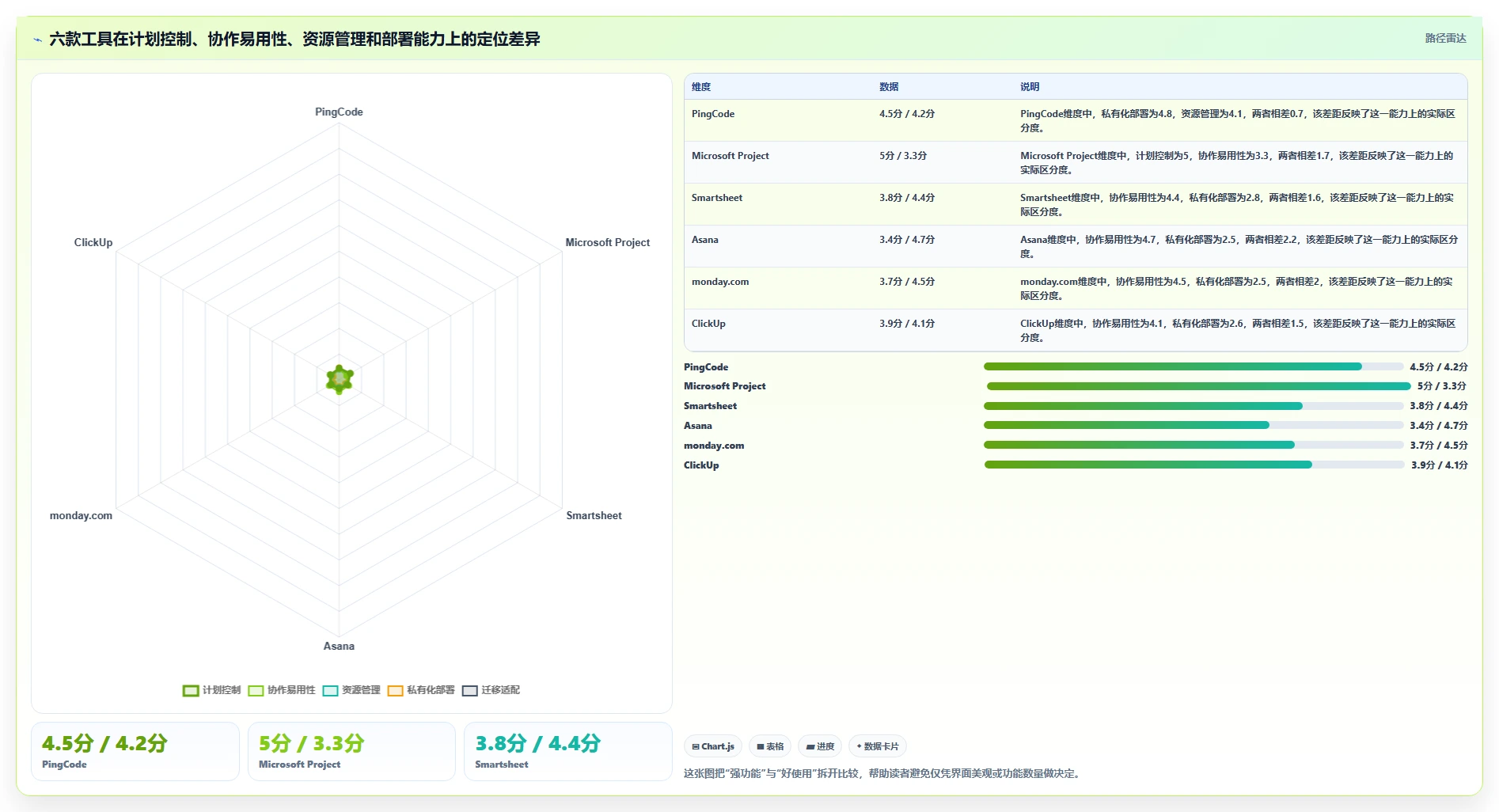This screenshot has height=812, width=1499.
Task: Select the monday.com progress bar
Action: click(1194, 445)
